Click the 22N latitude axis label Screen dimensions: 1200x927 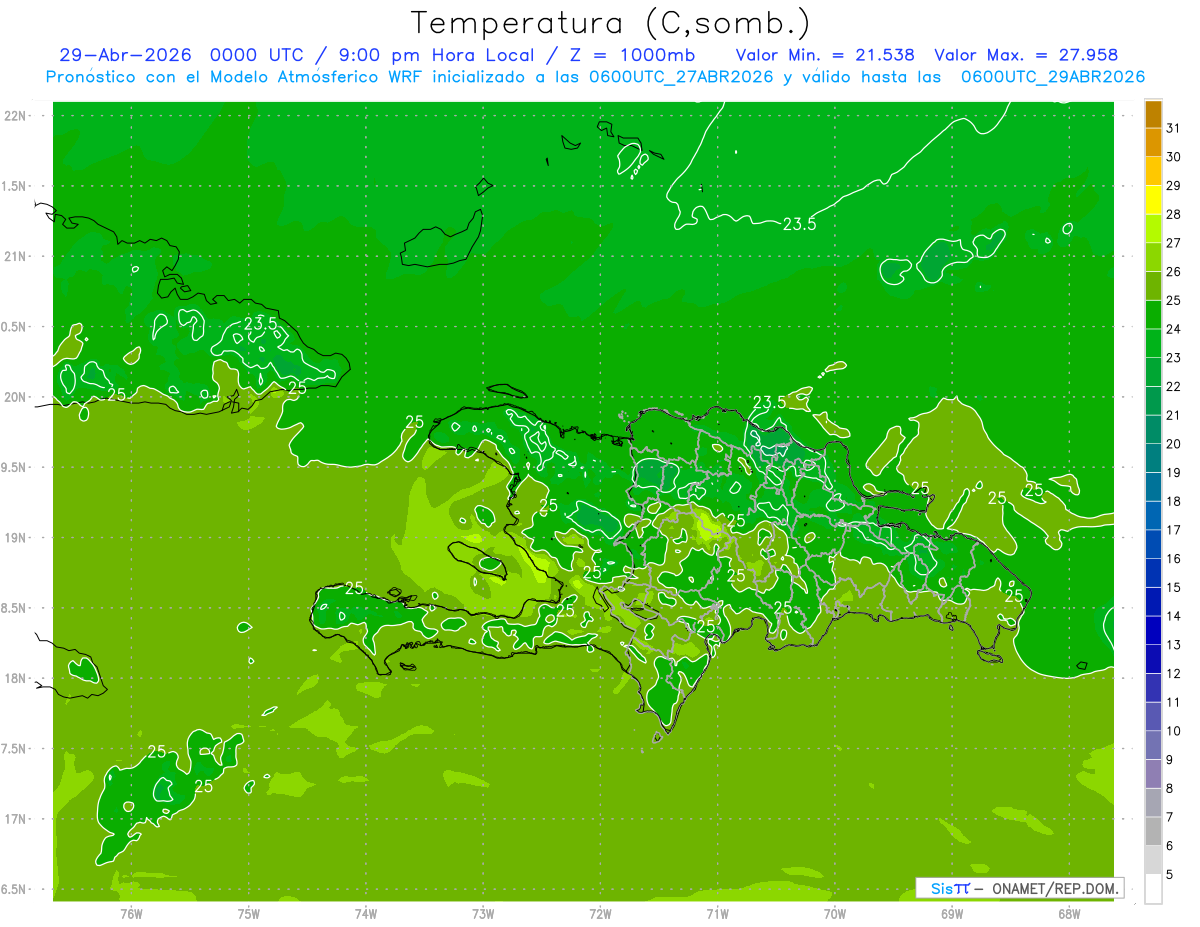coord(17,116)
